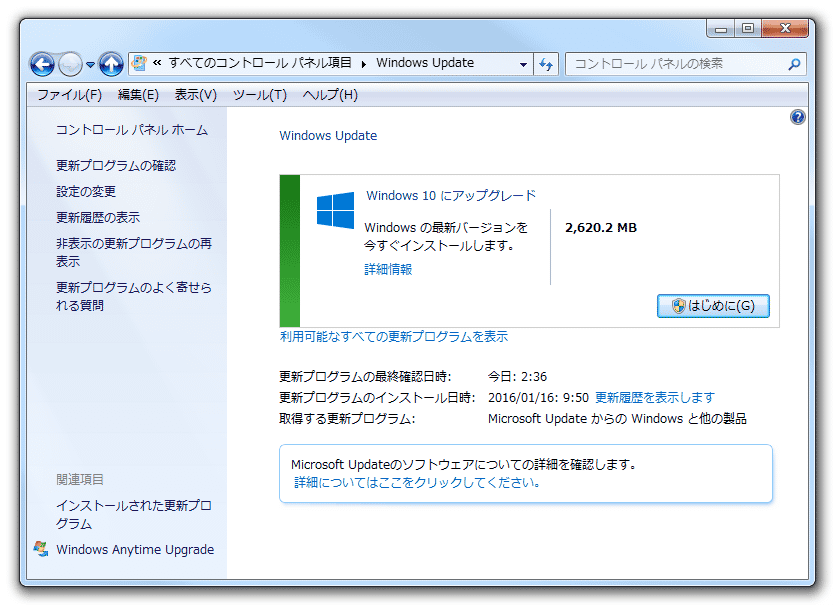Open Windows Anytime Upgrade link
The height and width of the screenshot is (610, 838).
click(x=135, y=550)
